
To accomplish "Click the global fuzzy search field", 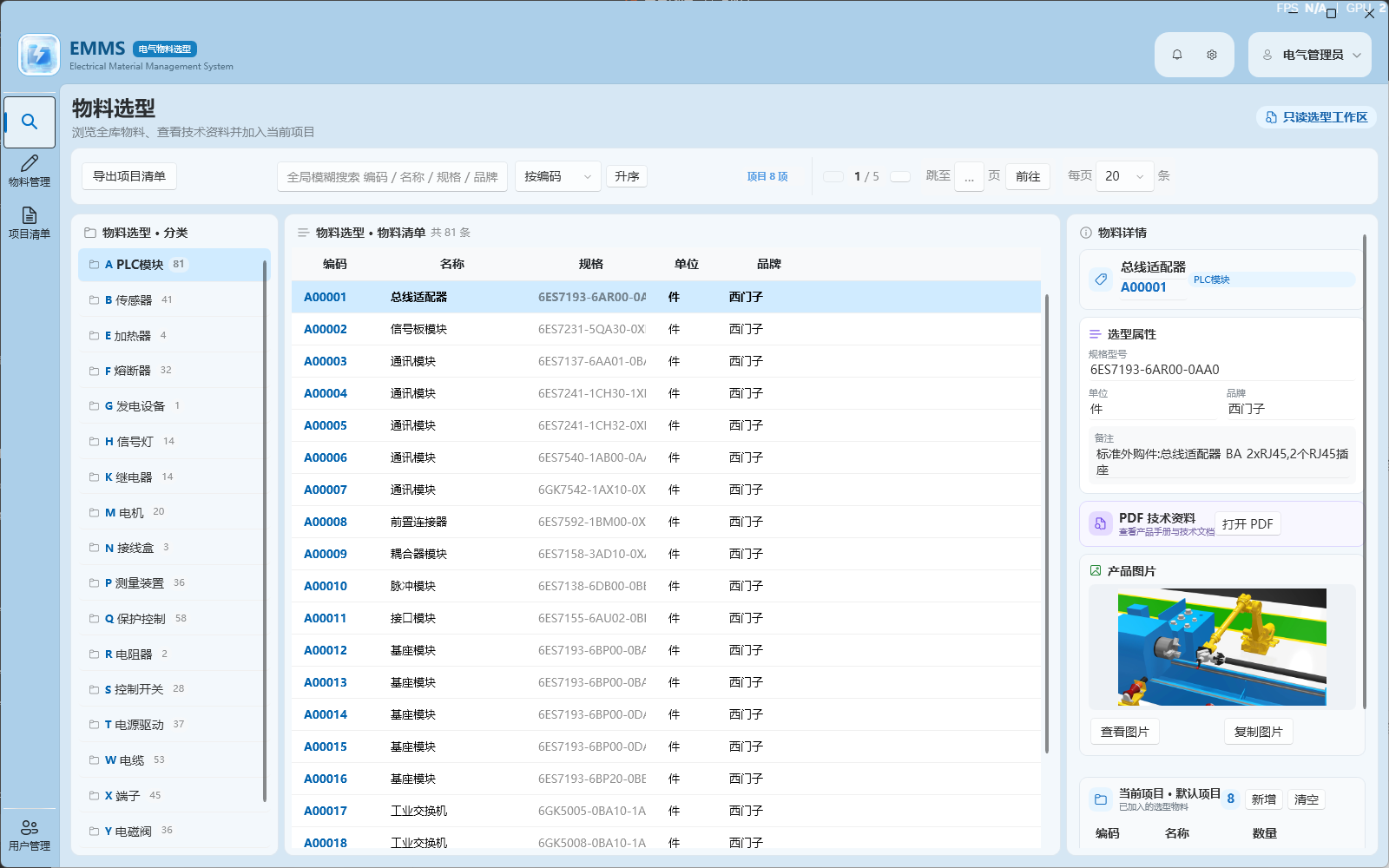I will click(392, 176).
